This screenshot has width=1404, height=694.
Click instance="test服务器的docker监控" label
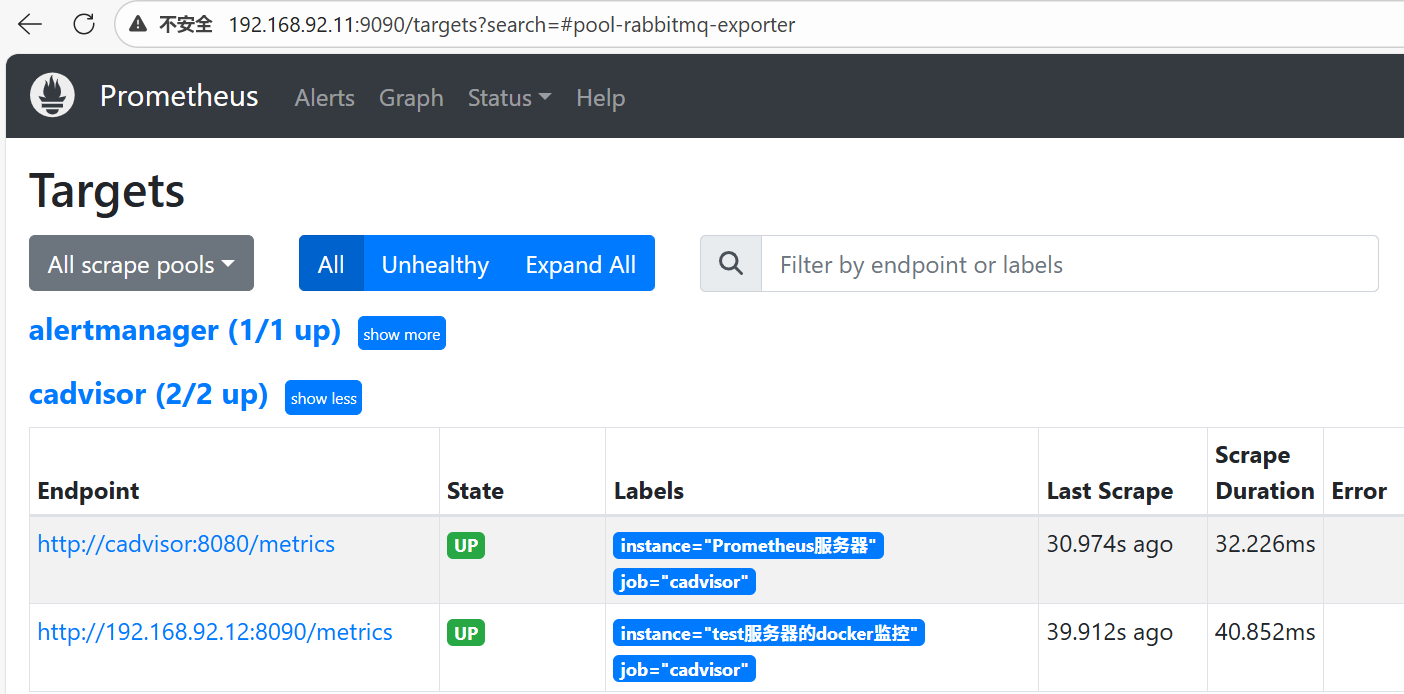pyautogui.click(x=769, y=633)
